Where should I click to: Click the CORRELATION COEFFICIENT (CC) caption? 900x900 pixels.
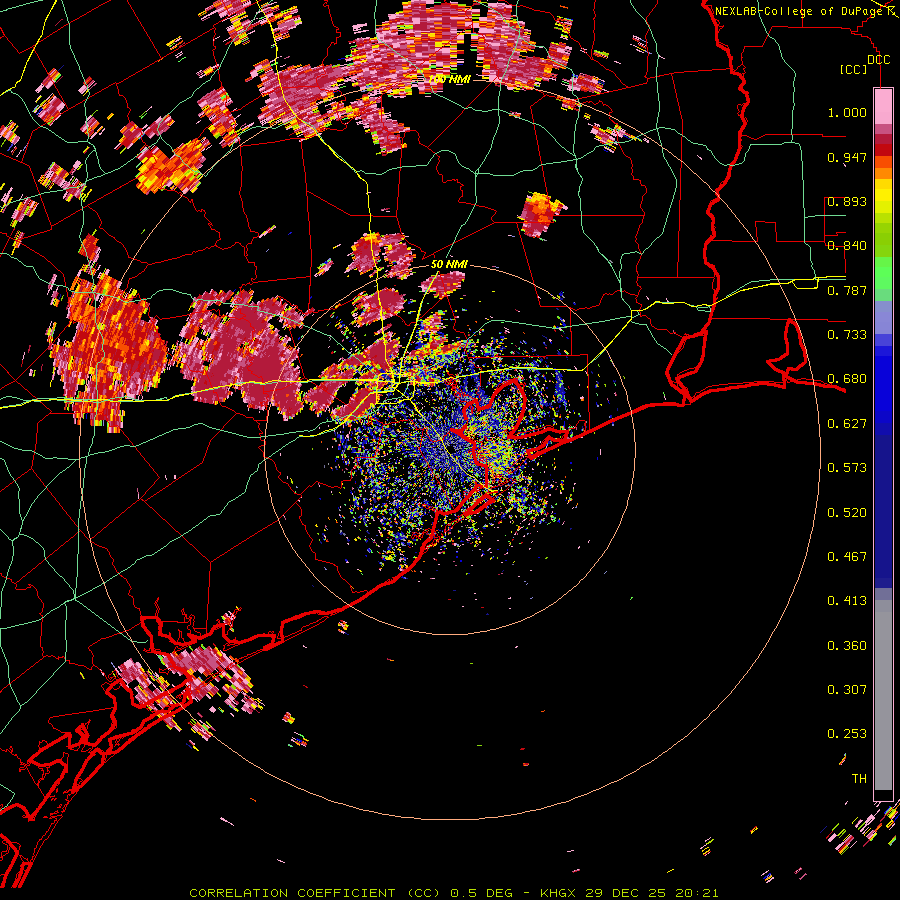point(315,893)
